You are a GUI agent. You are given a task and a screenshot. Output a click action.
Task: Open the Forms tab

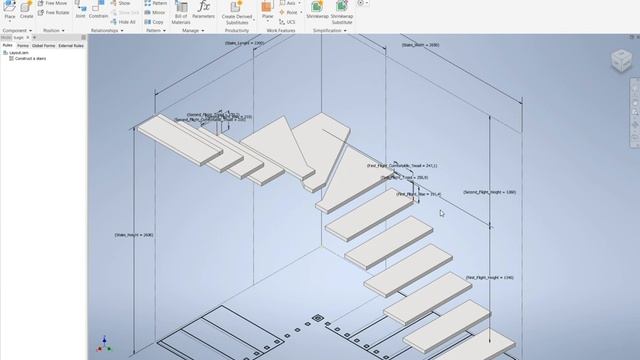(x=23, y=46)
